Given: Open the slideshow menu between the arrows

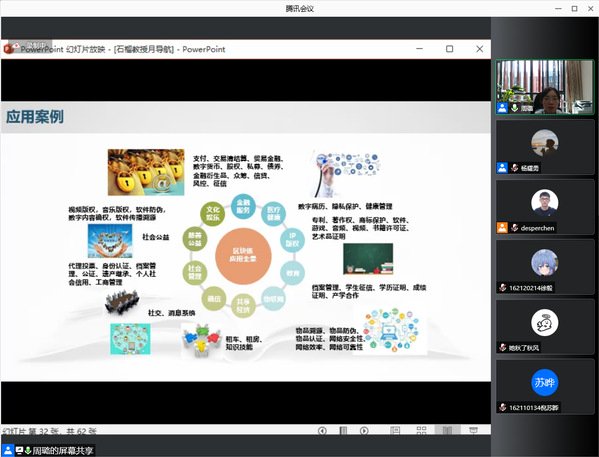Looking at the screenshot, I should point(343,431).
